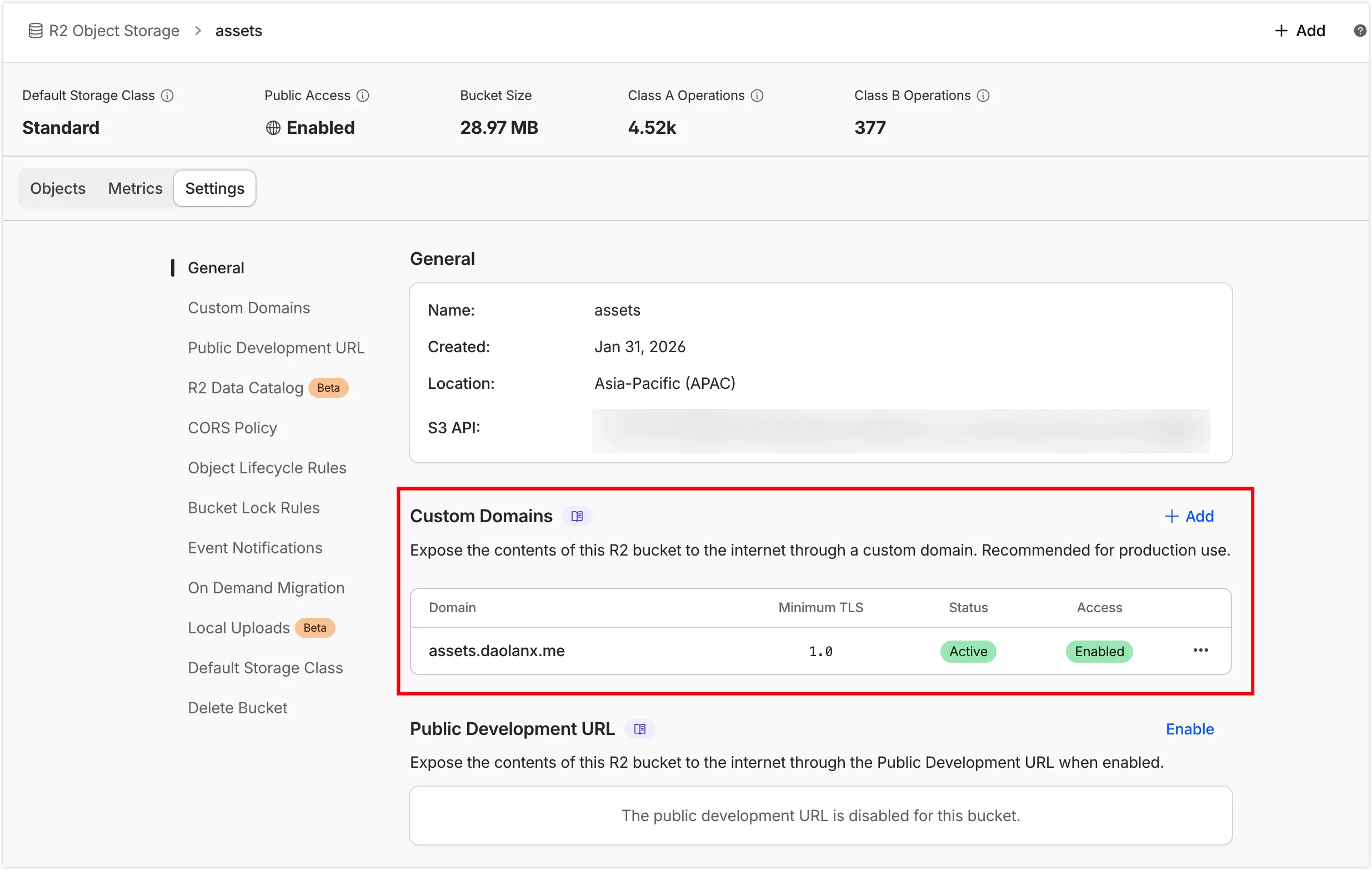Open three-dot menu for assets.daolanx.me
The width and height of the screenshot is (1372, 870).
(1200, 651)
